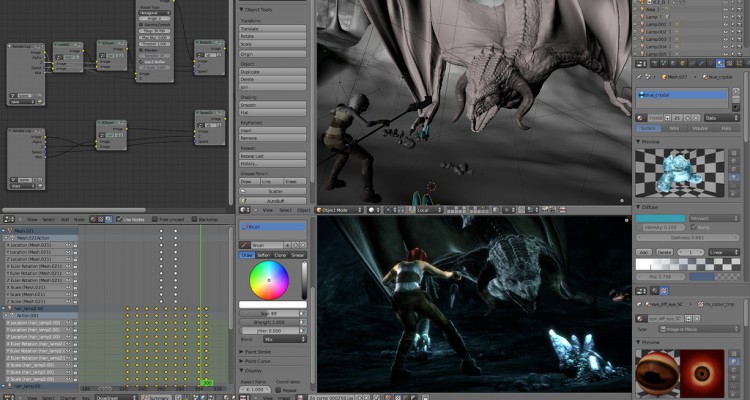
Task: Enable the Backdrop checkbox
Action: click(x=193, y=219)
